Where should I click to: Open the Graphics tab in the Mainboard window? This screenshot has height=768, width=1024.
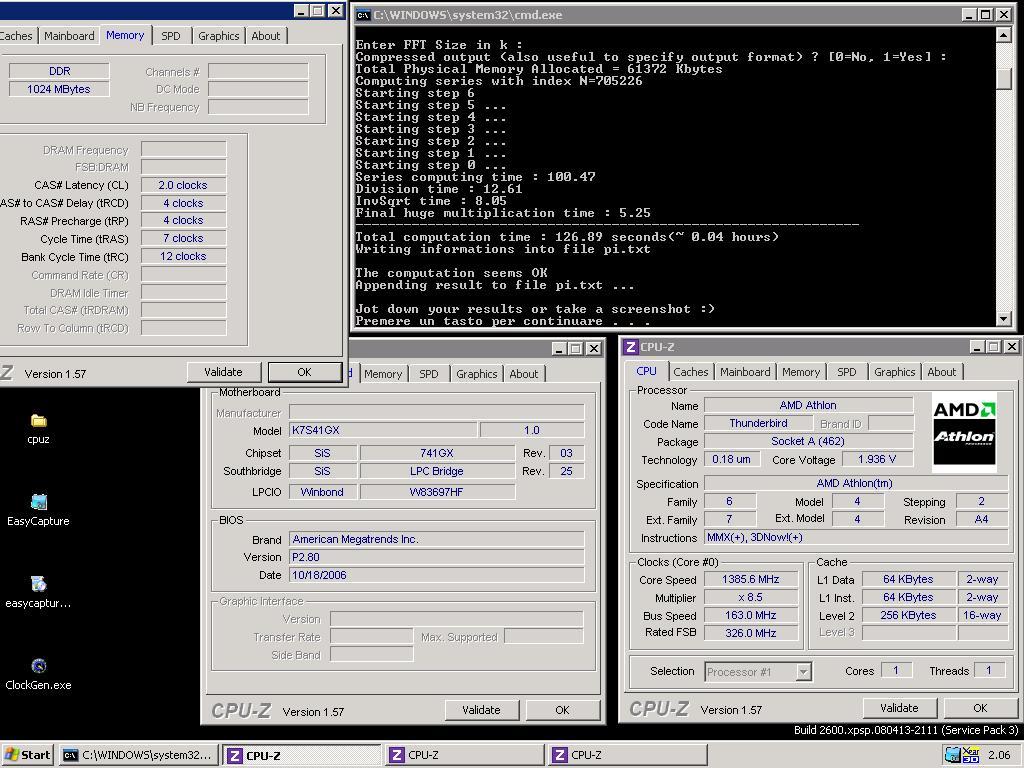pyautogui.click(x=476, y=374)
